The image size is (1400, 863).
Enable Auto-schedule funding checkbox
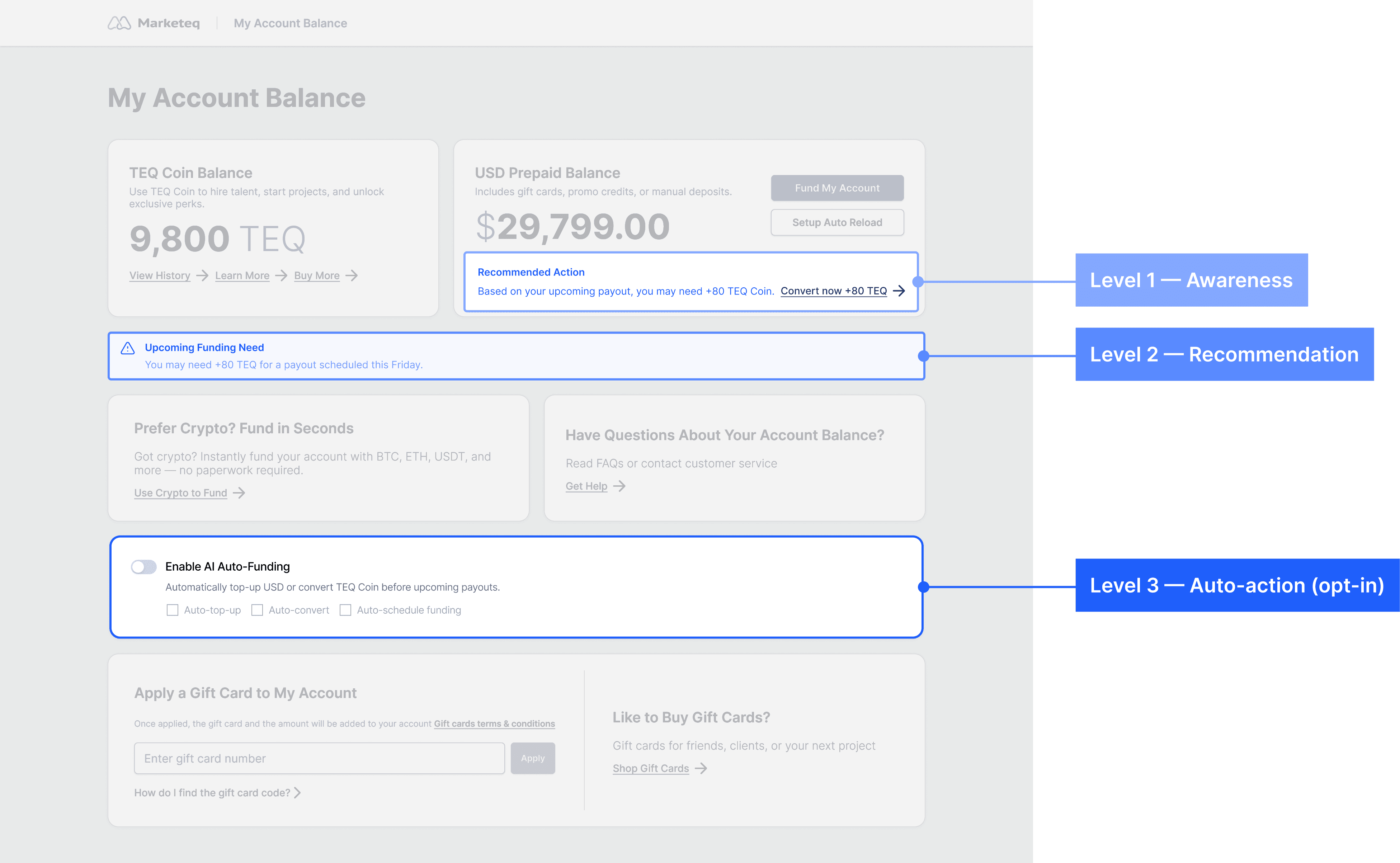[x=345, y=610]
